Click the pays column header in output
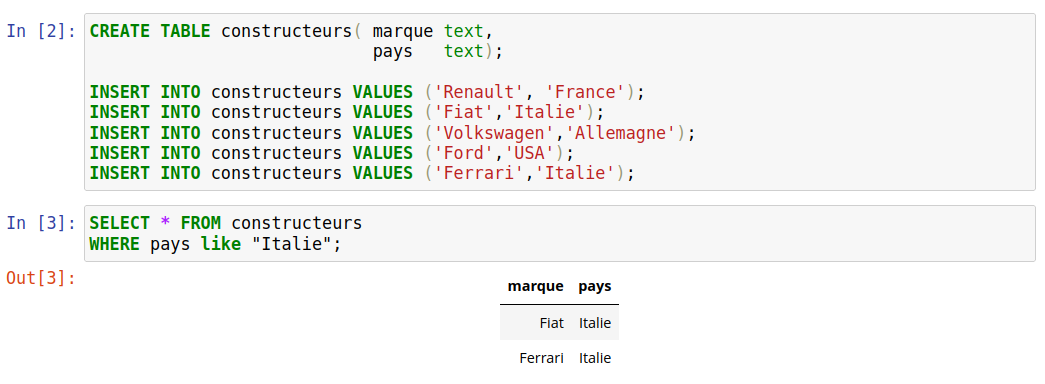 click(594, 287)
